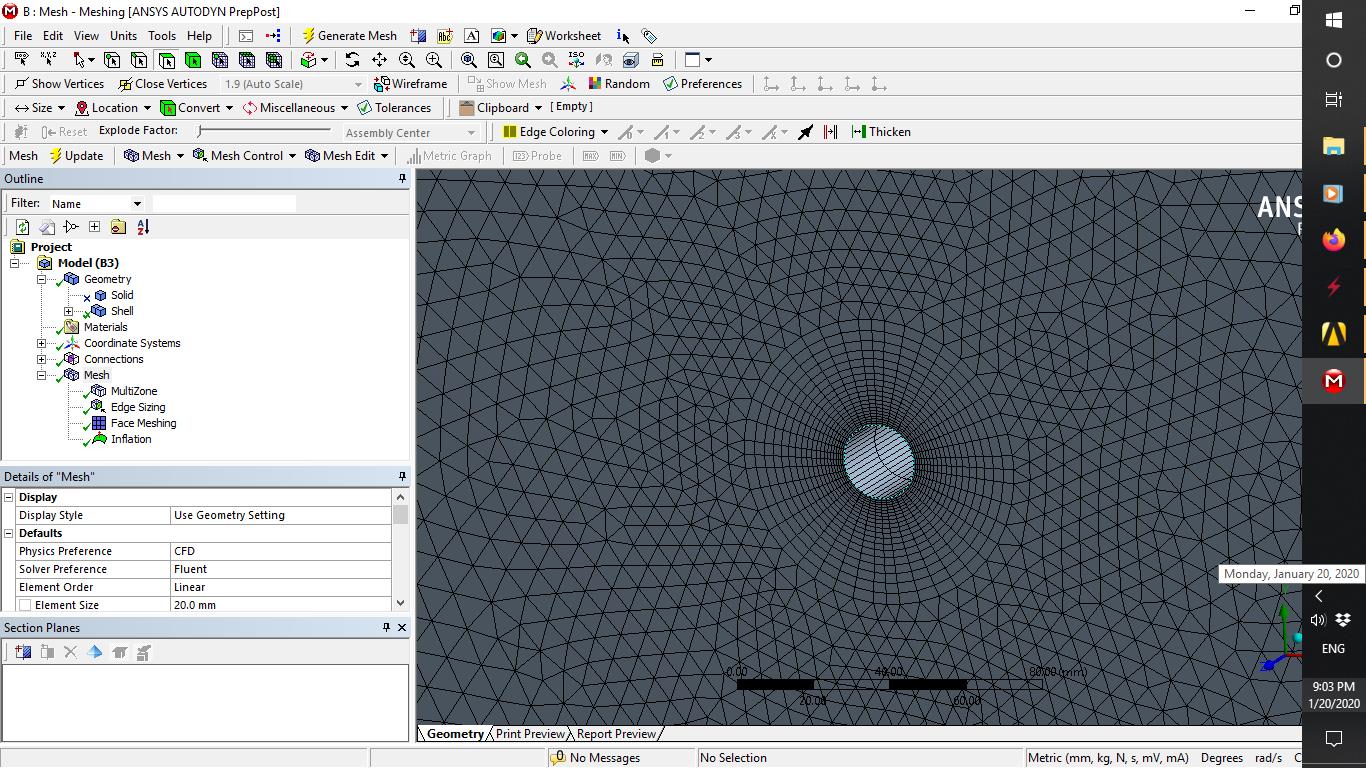1366x768 pixels.
Task: Open the Tools menu
Action: coord(161,36)
